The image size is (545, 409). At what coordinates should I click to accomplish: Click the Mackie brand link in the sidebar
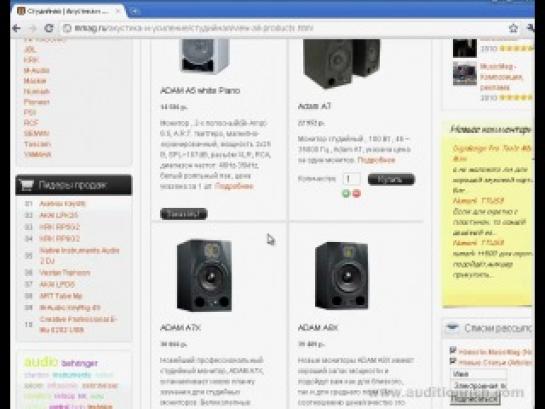(35, 81)
